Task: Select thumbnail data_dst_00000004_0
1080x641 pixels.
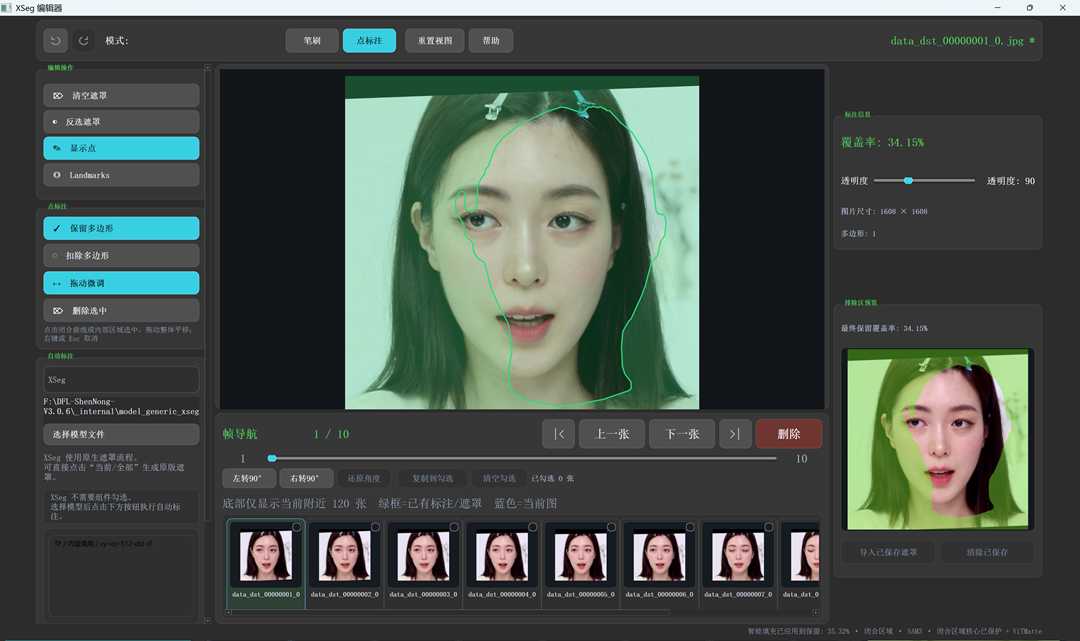Action: (501, 563)
